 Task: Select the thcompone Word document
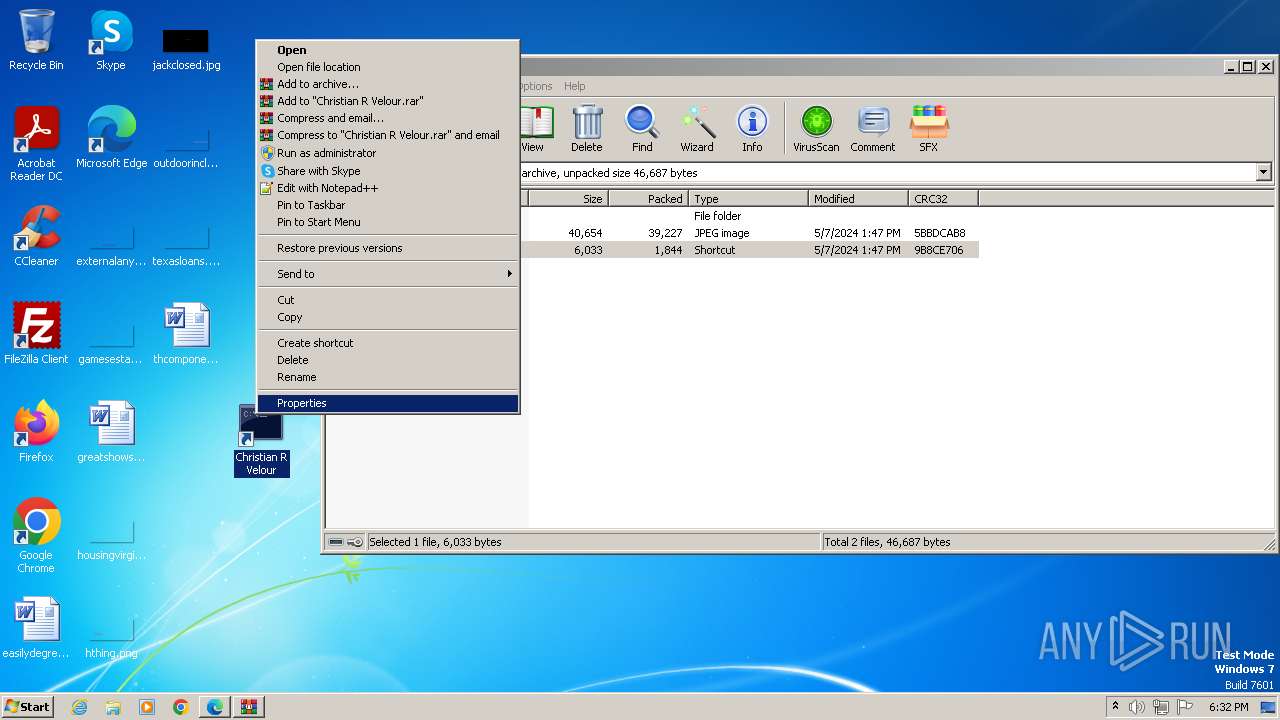tap(186, 334)
